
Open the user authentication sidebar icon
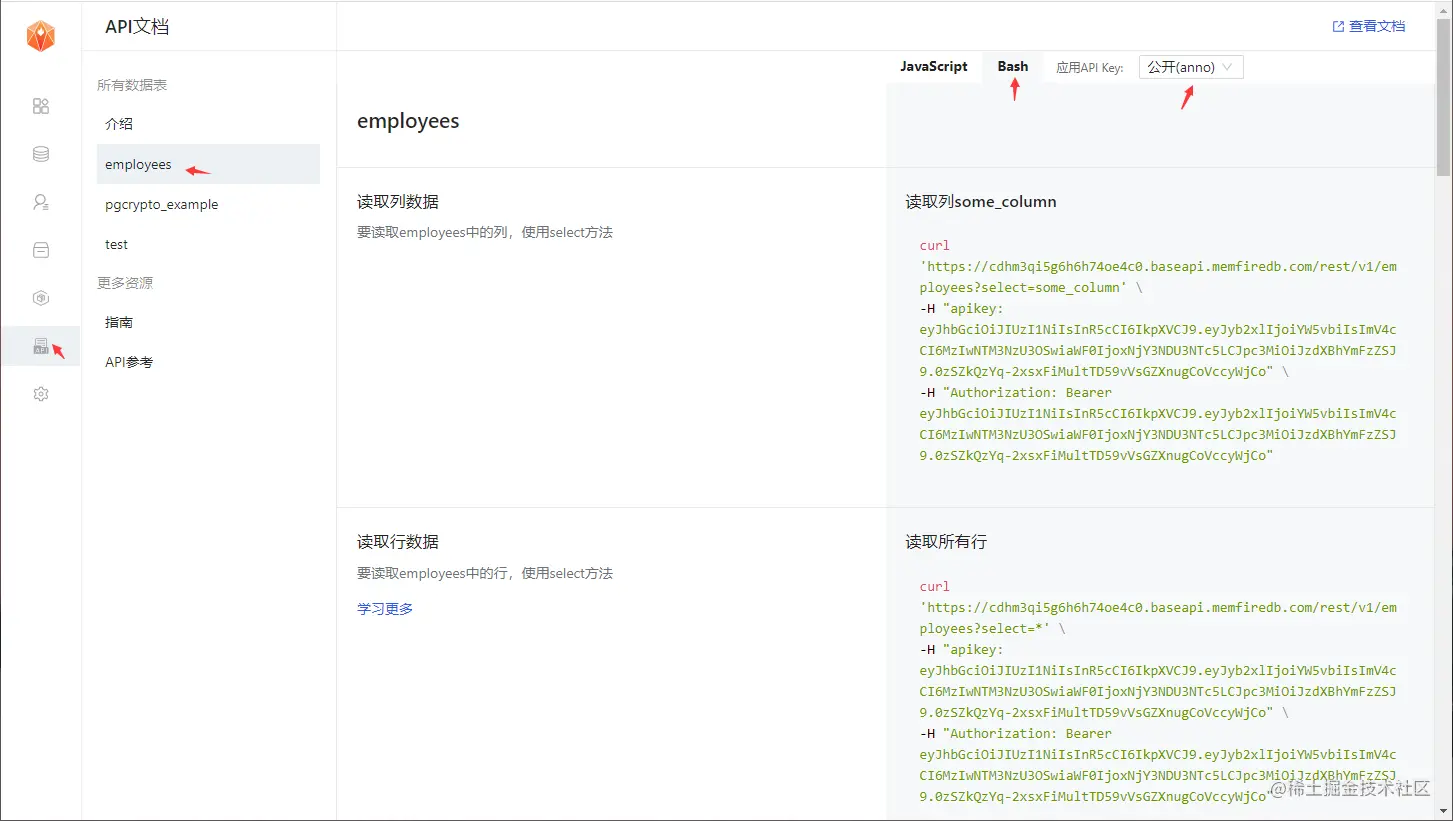click(41, 202)
